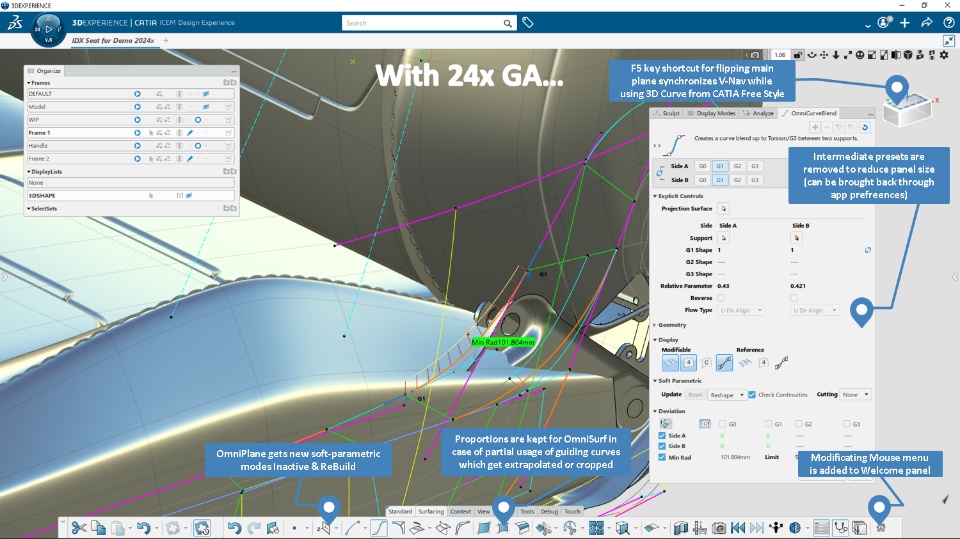
Task: Click the Paste clipboard icon in bottom toolbar
Action: pos(118,527)
